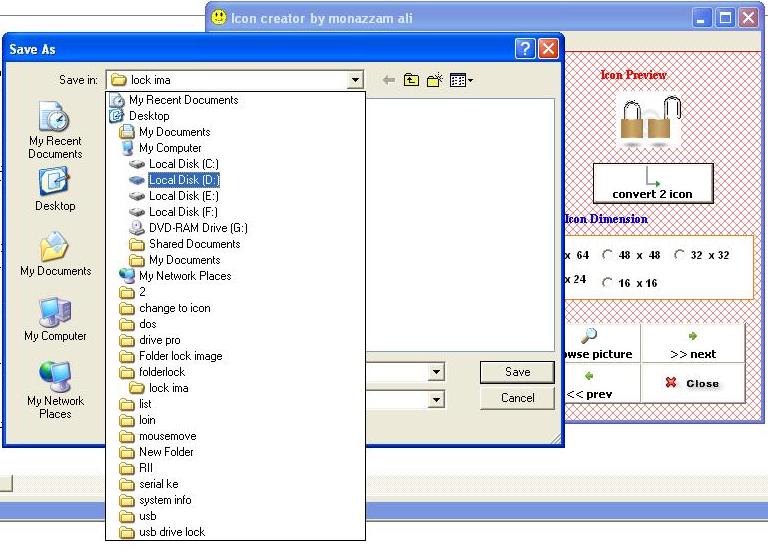The image size is (768, 552).
Task: Choose Local Disk (C:)
Action: pos(236,164)
